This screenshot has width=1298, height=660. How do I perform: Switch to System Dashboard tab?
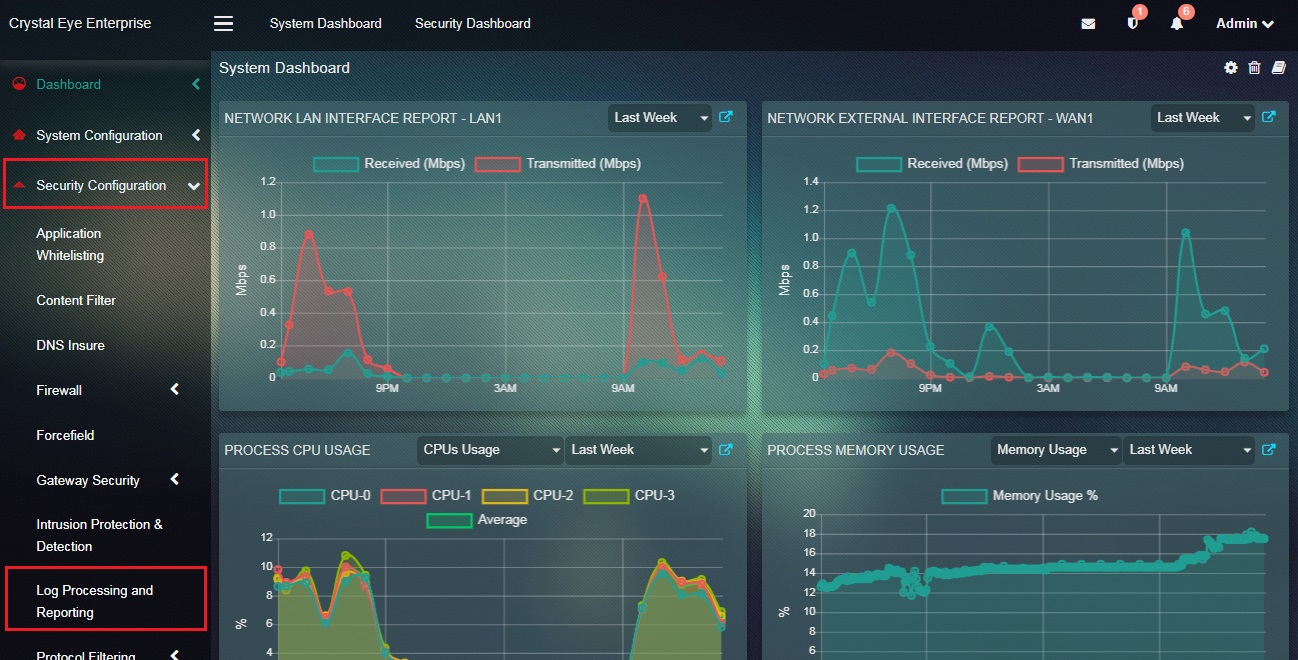pos(326,23)
